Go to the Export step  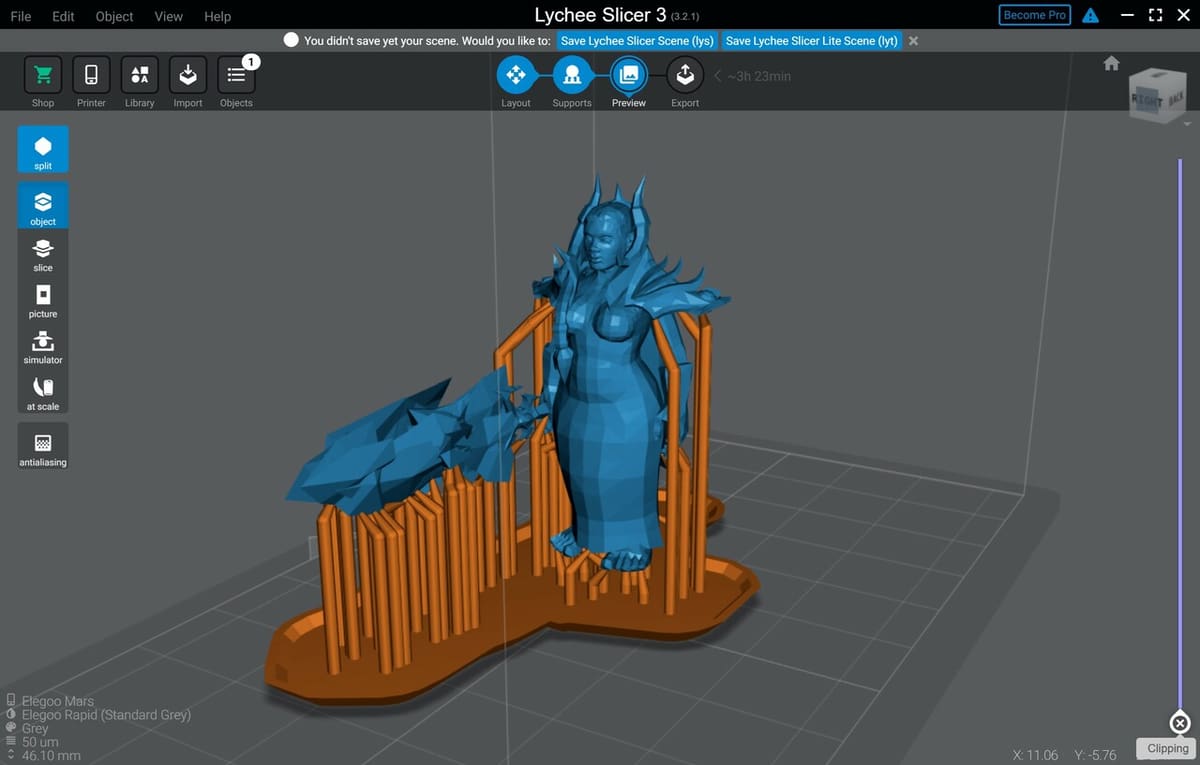(685, 74)
